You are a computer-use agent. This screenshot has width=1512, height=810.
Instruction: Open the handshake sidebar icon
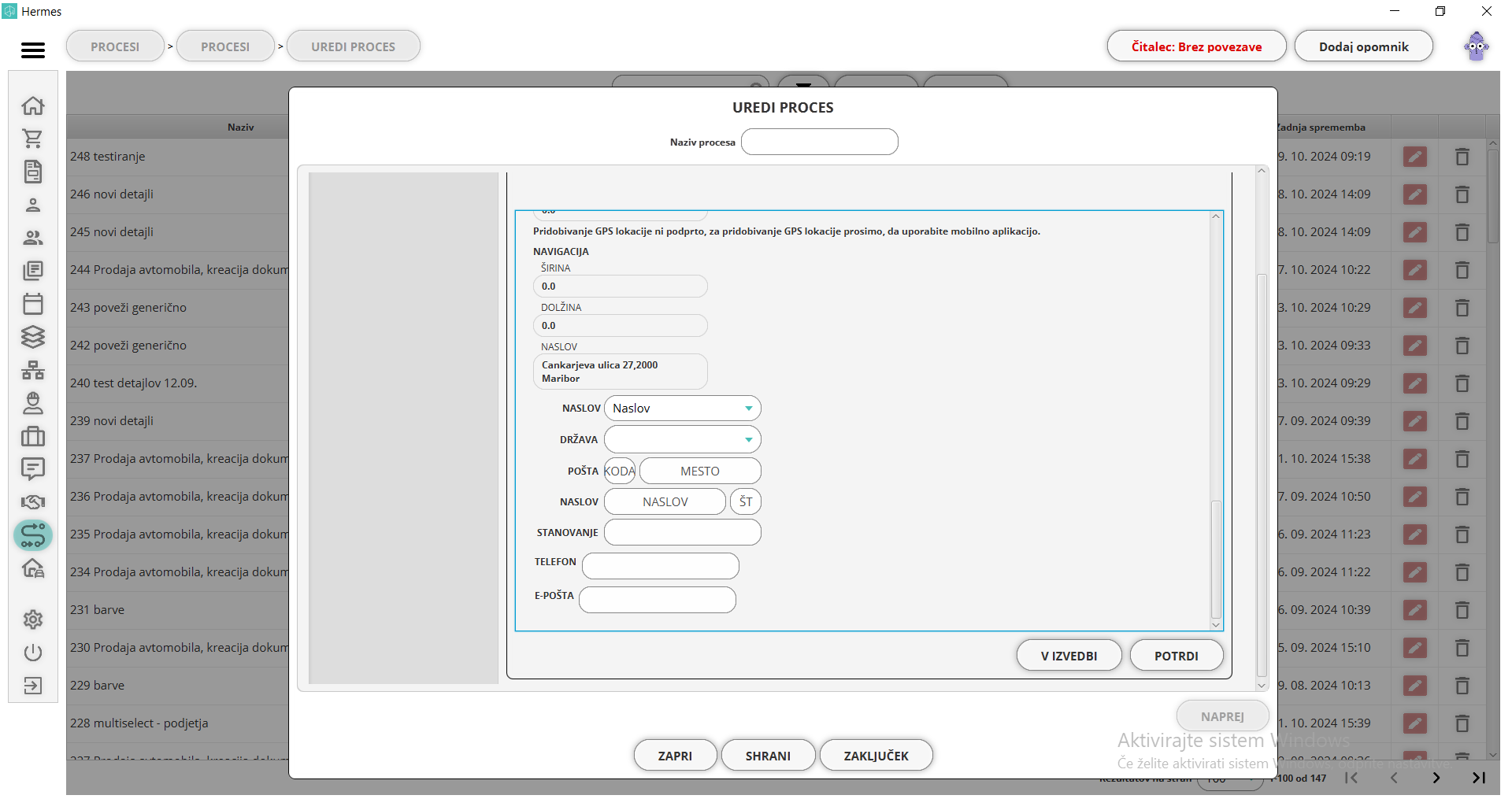33,502
